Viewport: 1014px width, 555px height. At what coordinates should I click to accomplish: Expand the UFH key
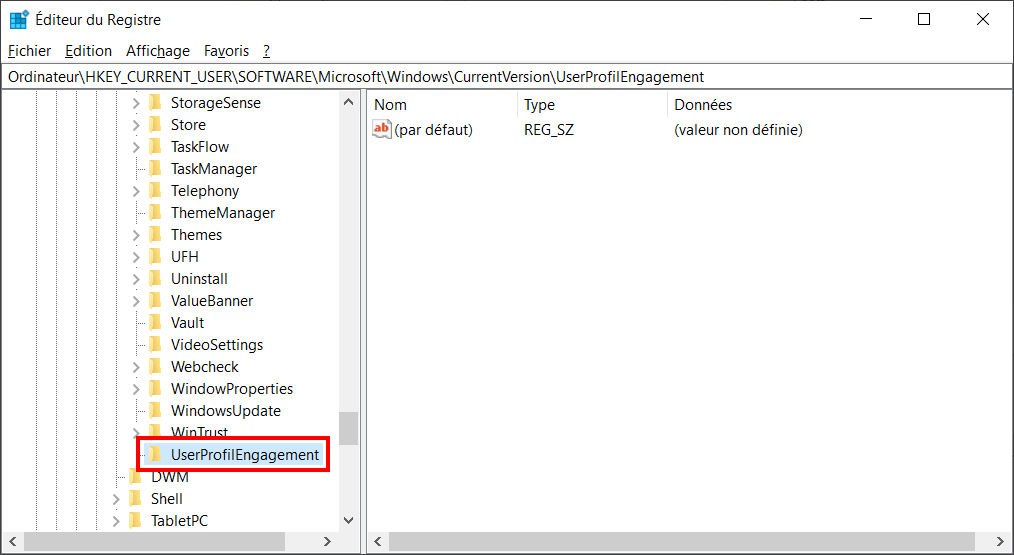tap(136, 257)
